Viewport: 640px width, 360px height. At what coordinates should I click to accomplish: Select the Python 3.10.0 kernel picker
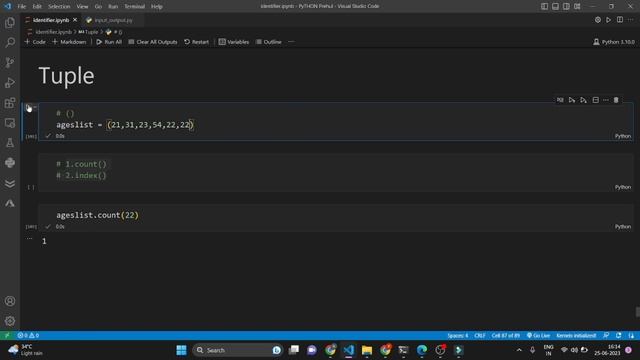point(613,42)
